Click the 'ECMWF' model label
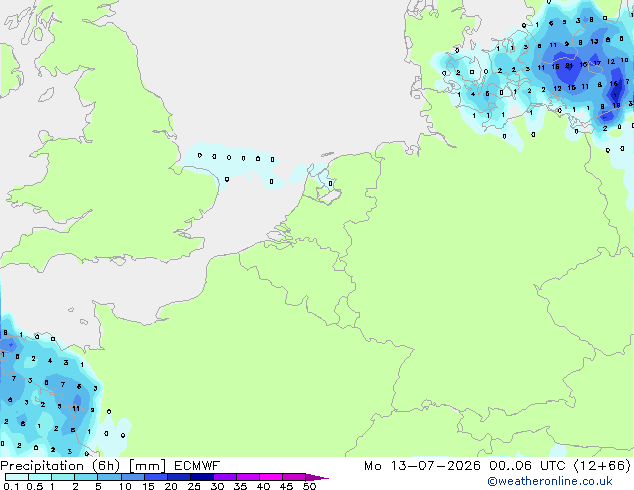The image size is (634, 490). pyautogui.click(x=197, y=466)
